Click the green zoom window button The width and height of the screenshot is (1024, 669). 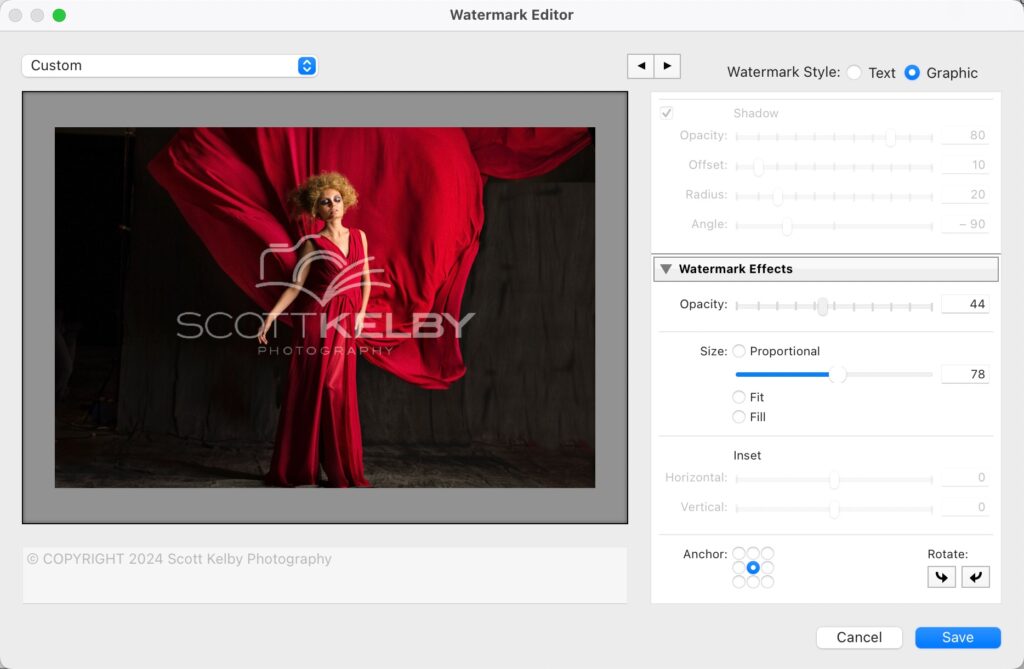[x=59, y=15]
